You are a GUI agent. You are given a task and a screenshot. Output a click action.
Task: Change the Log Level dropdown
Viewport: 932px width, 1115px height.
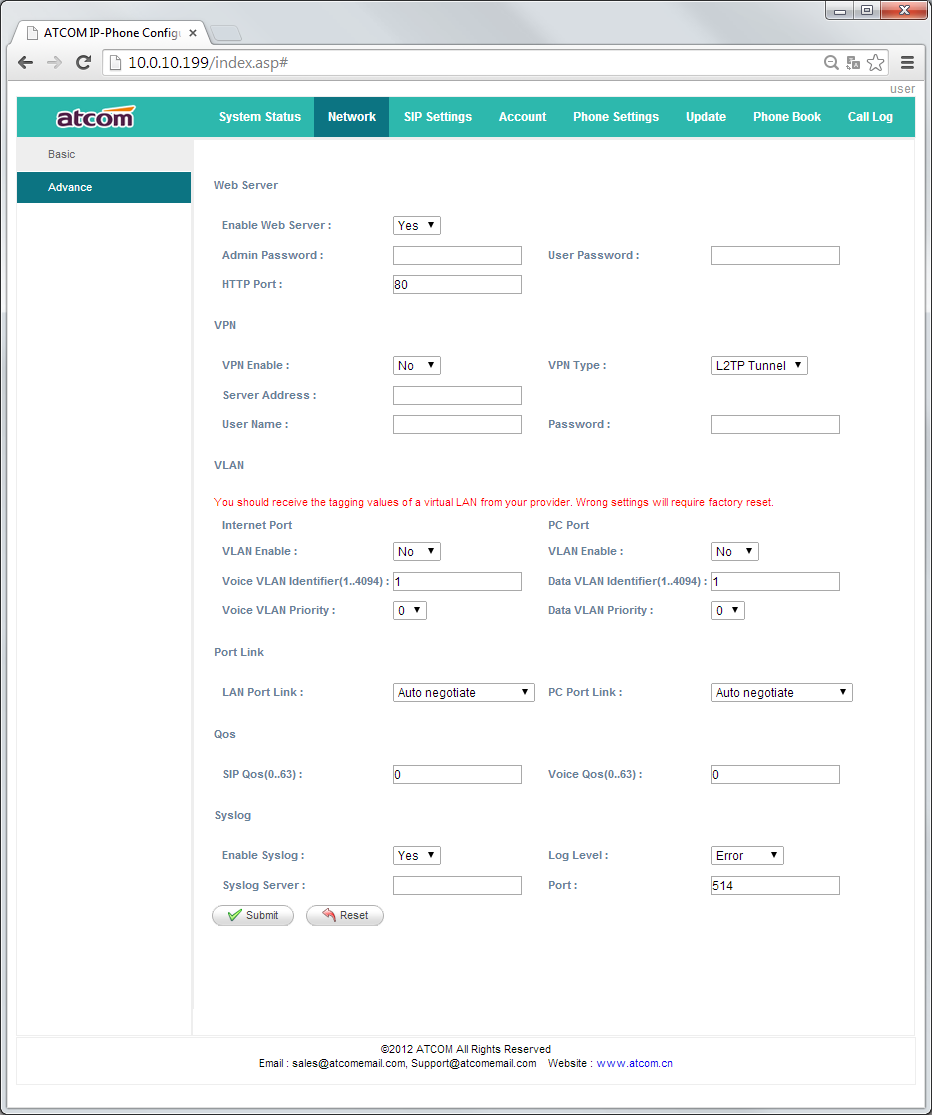(x=747, y=856)
